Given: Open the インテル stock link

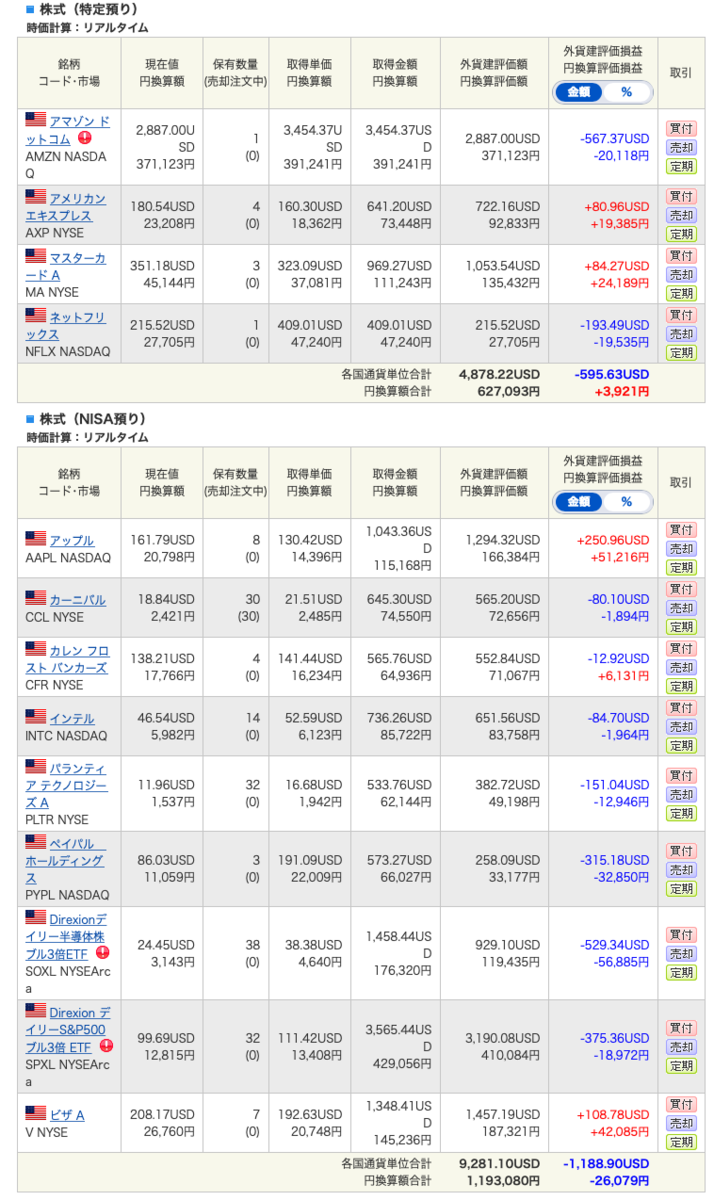Looking at the screenshot, I should pos(72,717).
